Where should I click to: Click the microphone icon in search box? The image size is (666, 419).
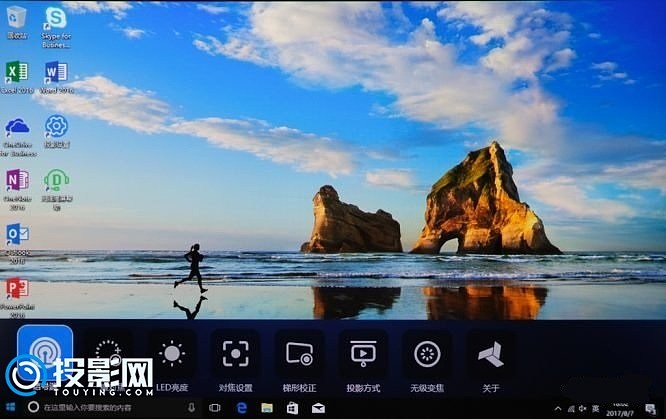click(x=191, y=407)
